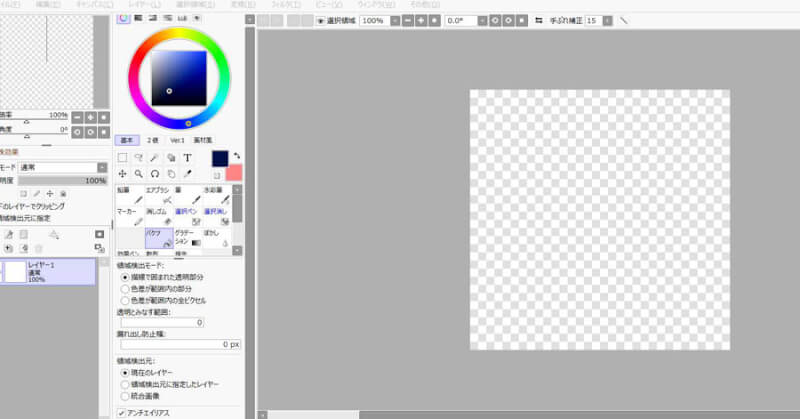The height and width of the screenshot is (419, 800).
Task: Select the Zoom magnifier tool
Action: tap(138, 173)
